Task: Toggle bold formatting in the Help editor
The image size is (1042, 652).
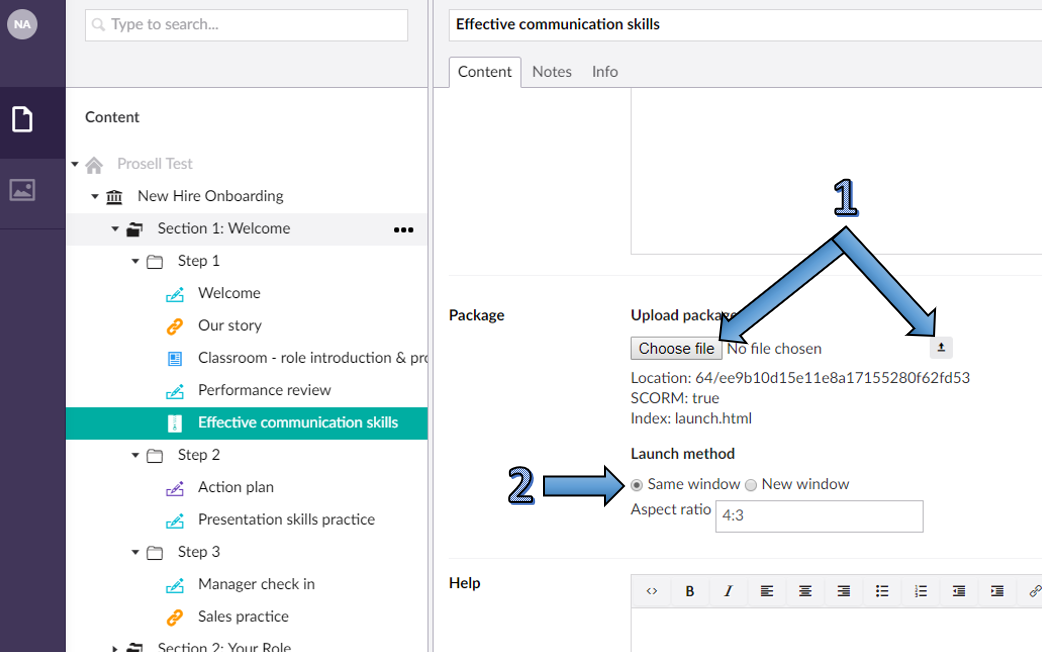Action: click(689, 591)
